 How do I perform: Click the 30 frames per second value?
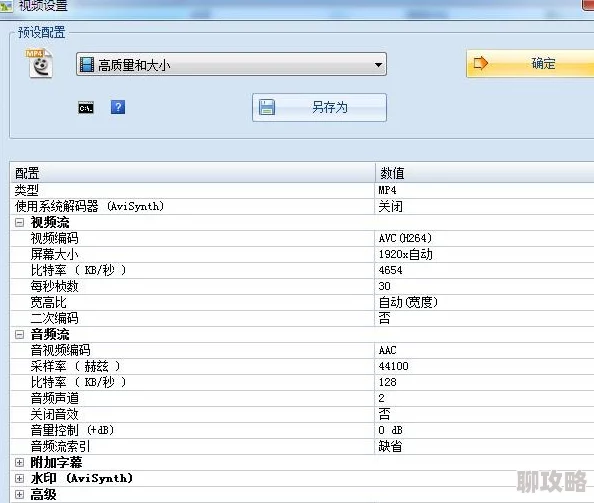[384, 286]
